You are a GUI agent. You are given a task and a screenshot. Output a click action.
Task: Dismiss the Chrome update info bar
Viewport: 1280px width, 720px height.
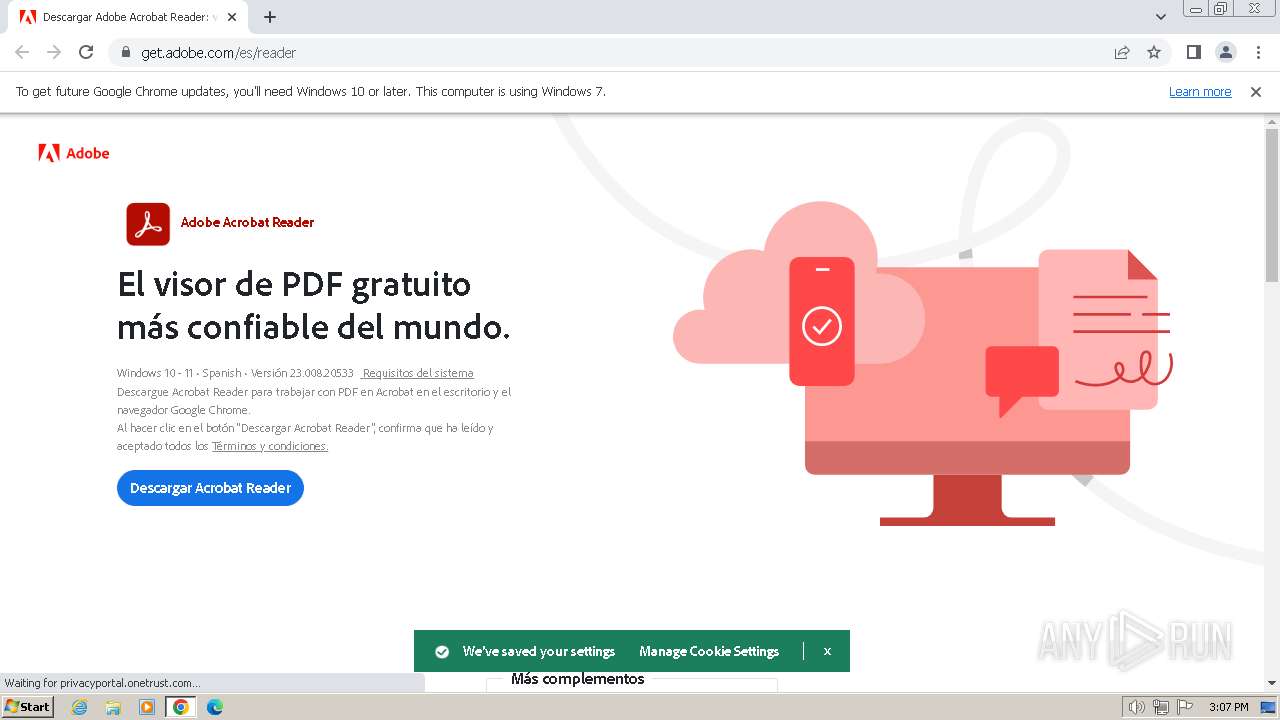point(1256,91)
